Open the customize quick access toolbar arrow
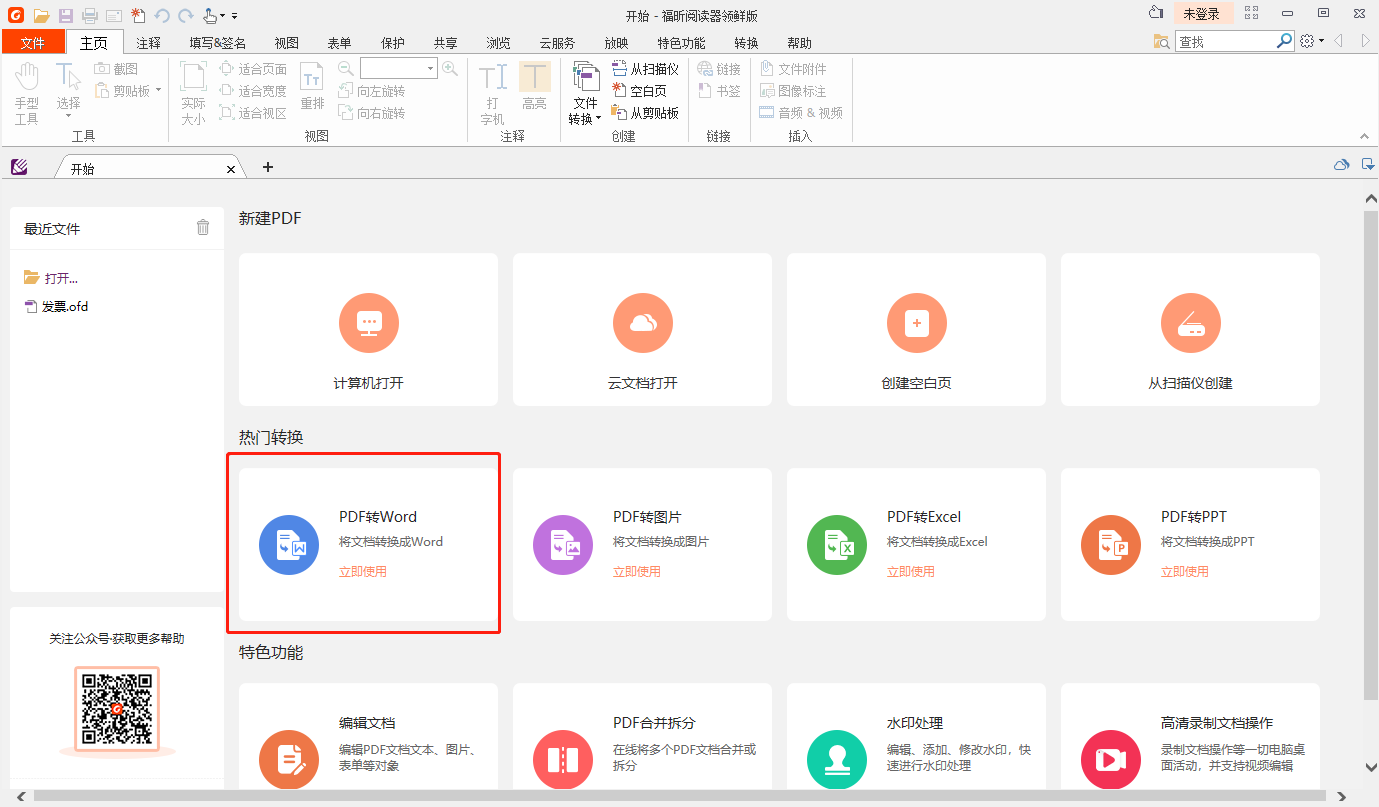The image size is (1379, 807). click(234, 16)
